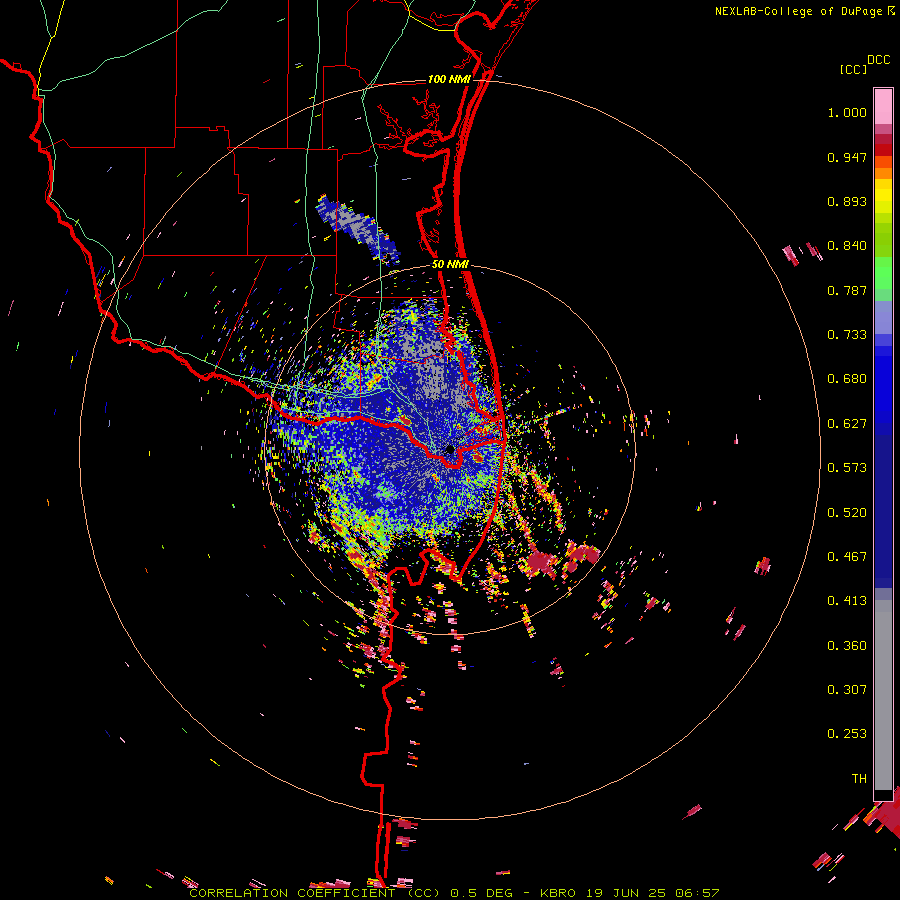Select the 0.467 scale value

coord(847,557)
